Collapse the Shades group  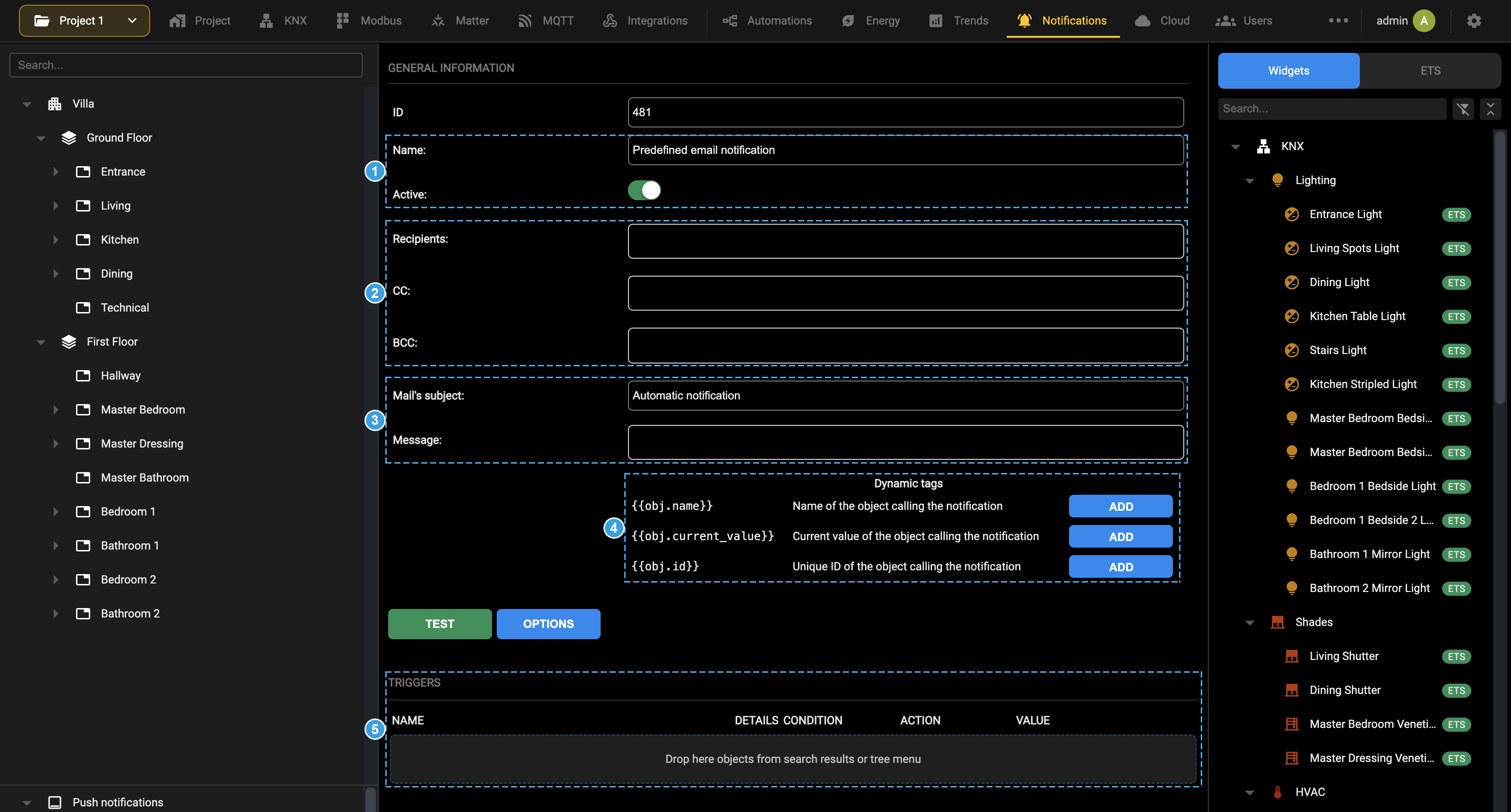point(1249,623)
